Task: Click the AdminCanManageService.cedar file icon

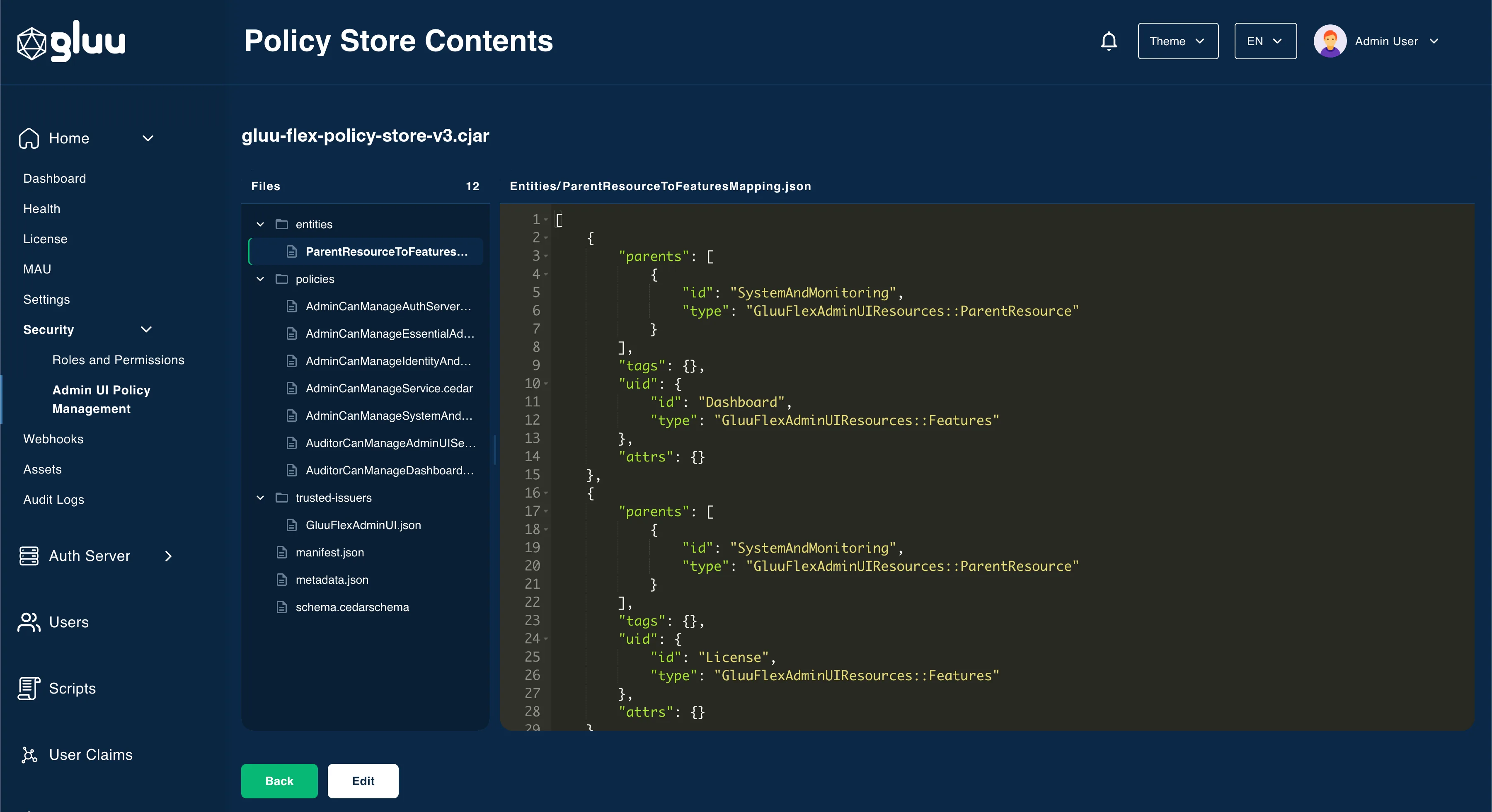Action: point(292,389)
